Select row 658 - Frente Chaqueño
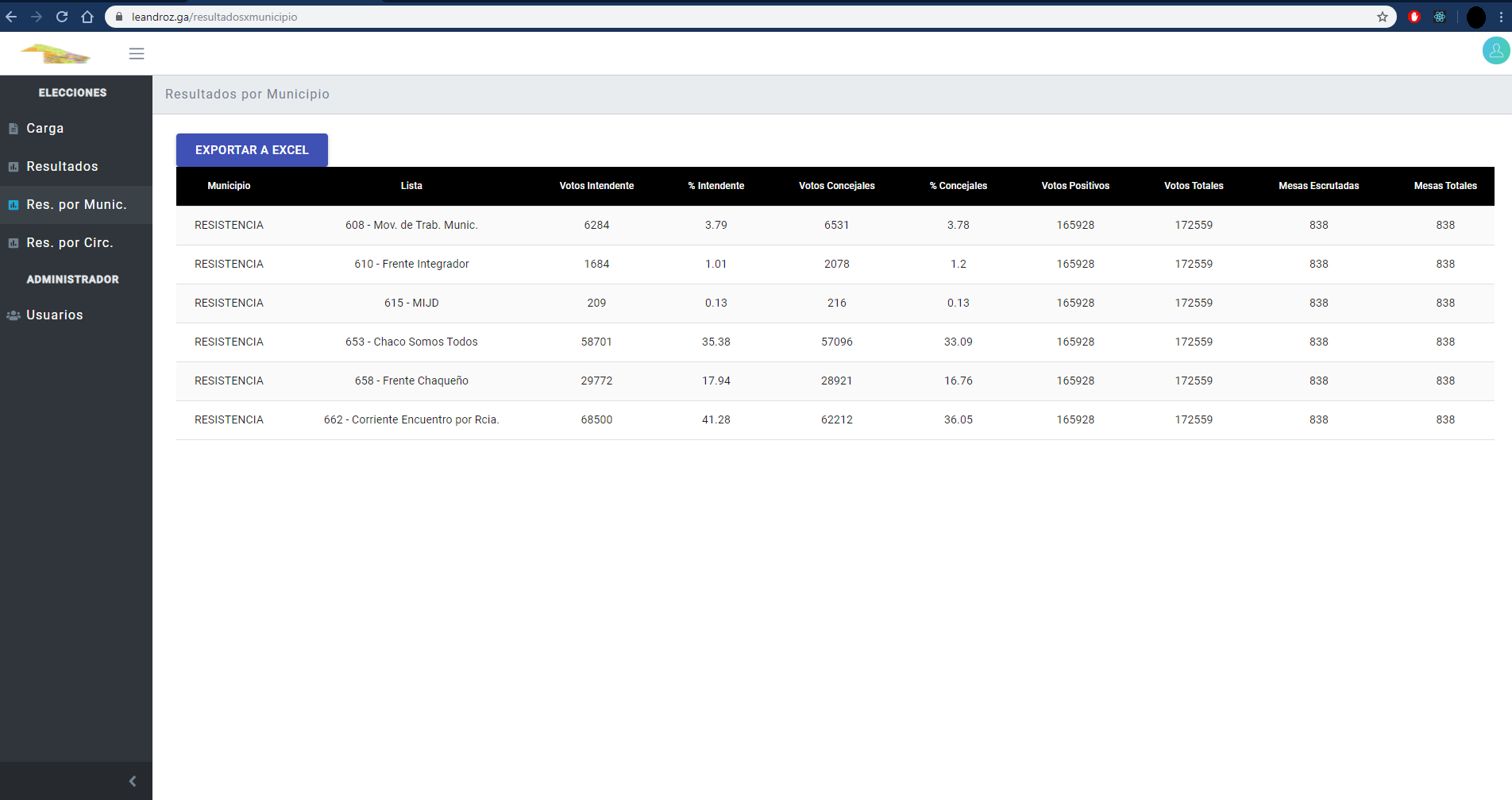 [x=835, y=381]
